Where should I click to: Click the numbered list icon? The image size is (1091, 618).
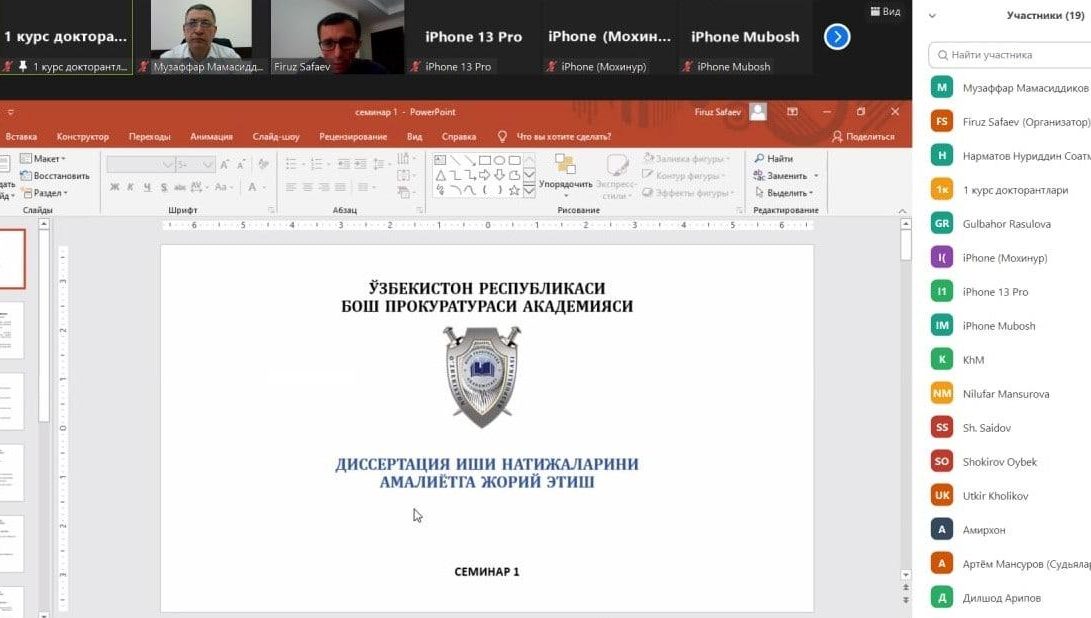[317, 164]
